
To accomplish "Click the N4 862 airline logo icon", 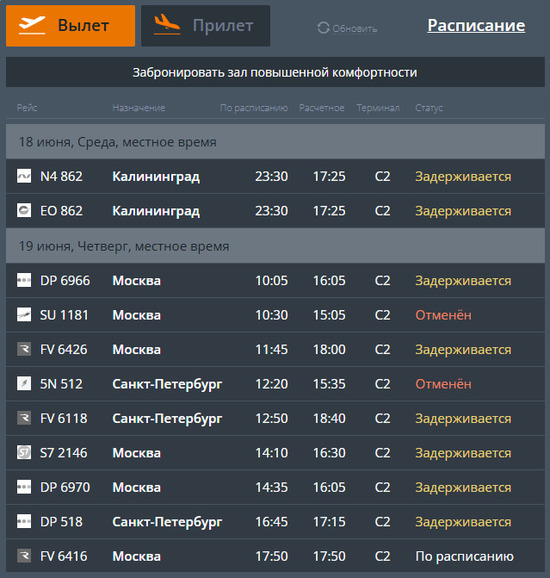I will point(24,176).
